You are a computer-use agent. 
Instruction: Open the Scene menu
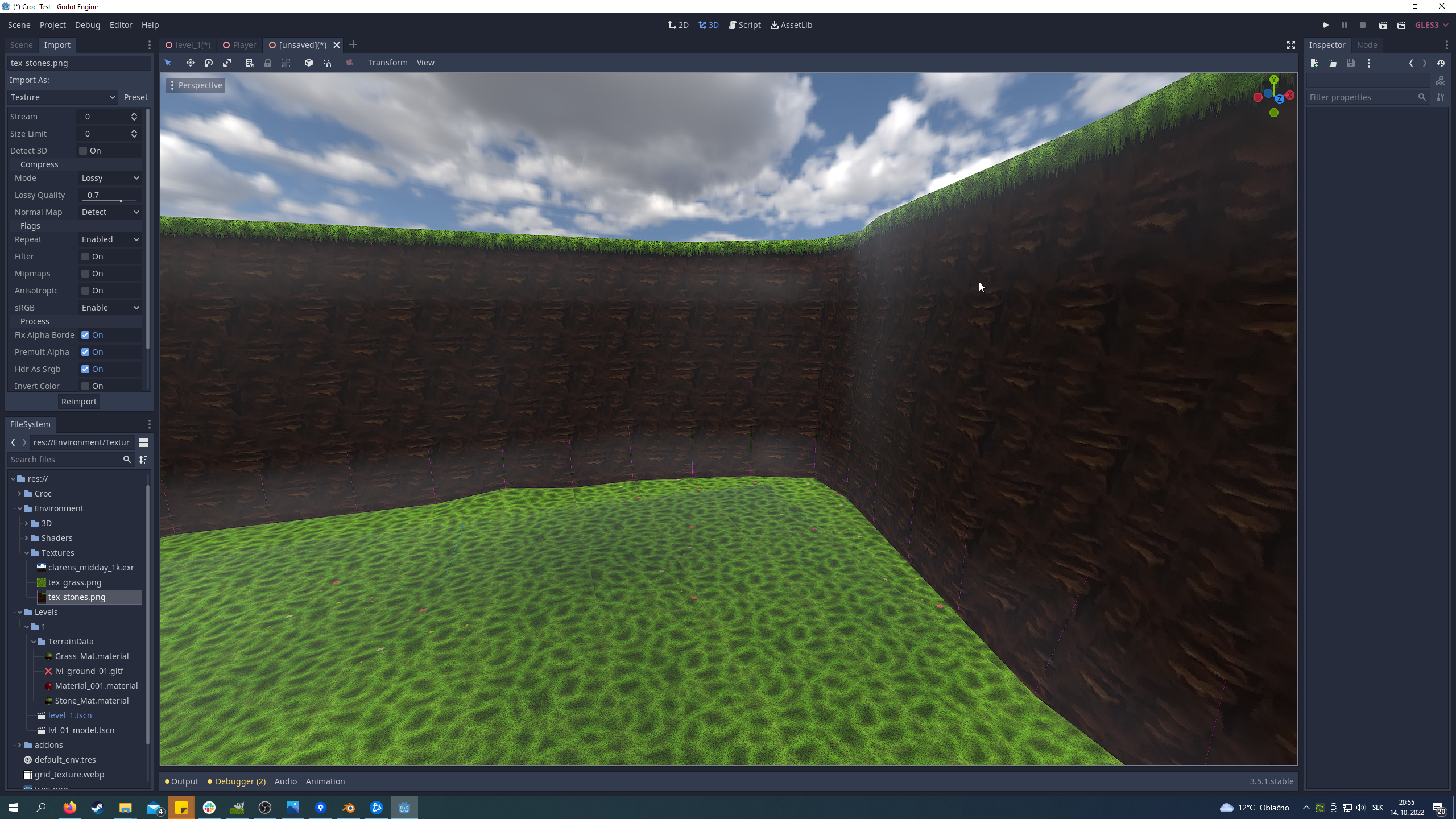click(19, 25)
